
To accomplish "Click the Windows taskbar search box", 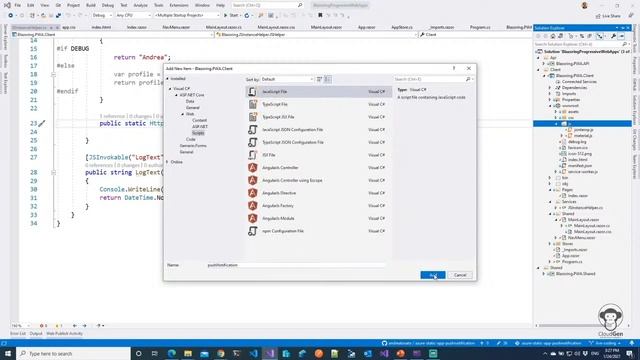I will [x=73, y=353].
